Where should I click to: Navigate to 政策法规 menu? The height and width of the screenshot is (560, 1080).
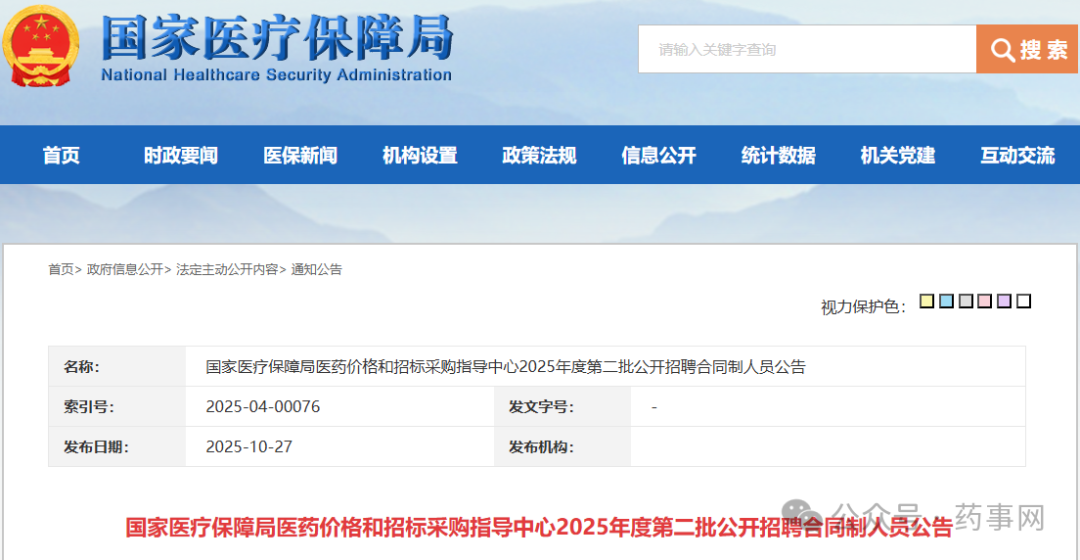(539, 155)
